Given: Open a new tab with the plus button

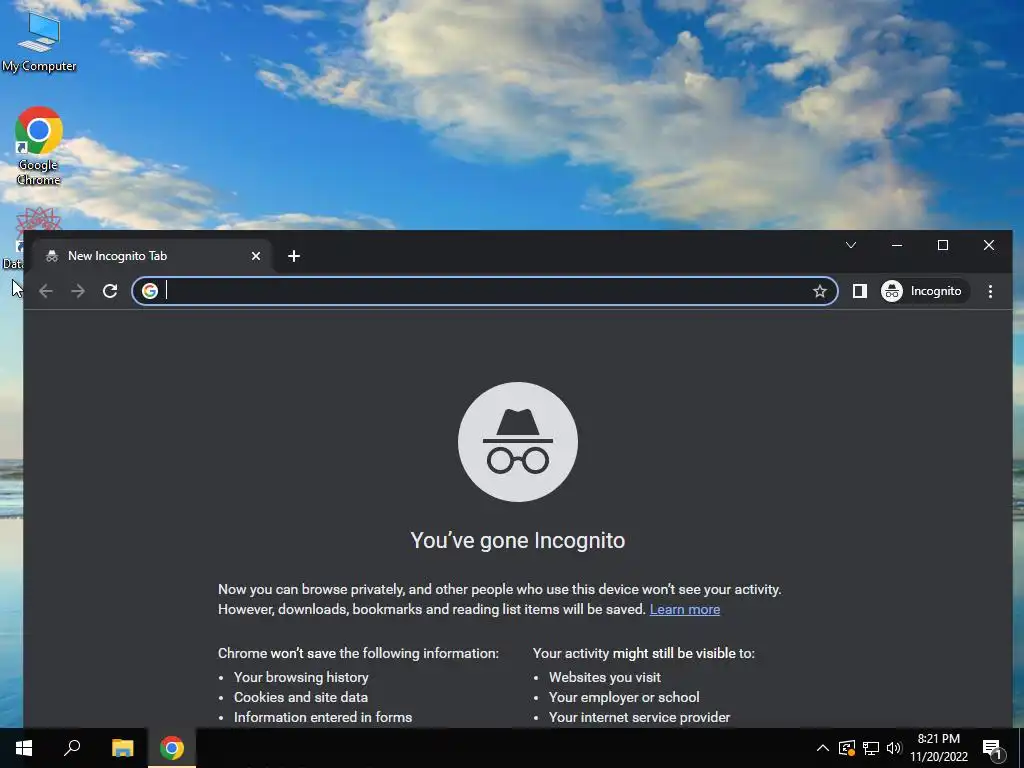Looking at the screenshot, I should pos(294,256).
